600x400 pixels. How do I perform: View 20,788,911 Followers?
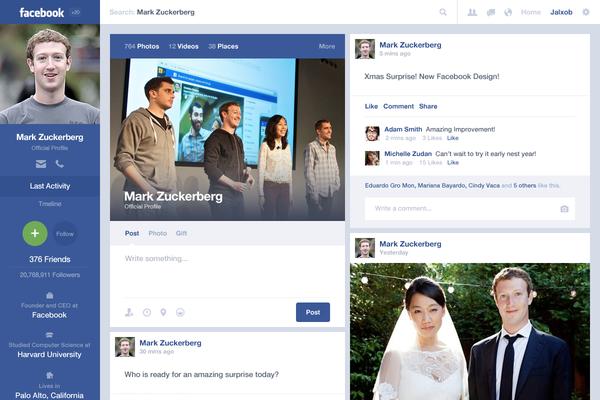tap(50, 275)
